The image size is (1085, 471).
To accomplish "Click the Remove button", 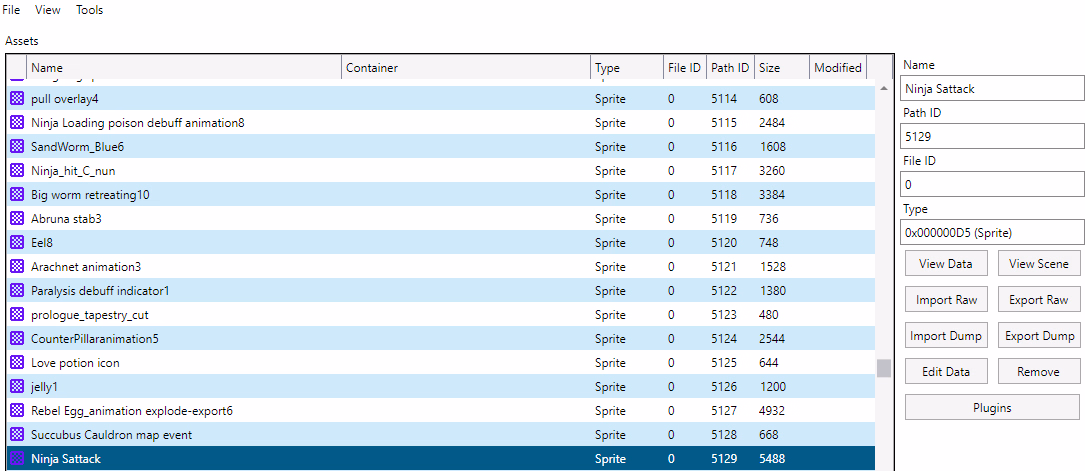I will pos(1039,372).
